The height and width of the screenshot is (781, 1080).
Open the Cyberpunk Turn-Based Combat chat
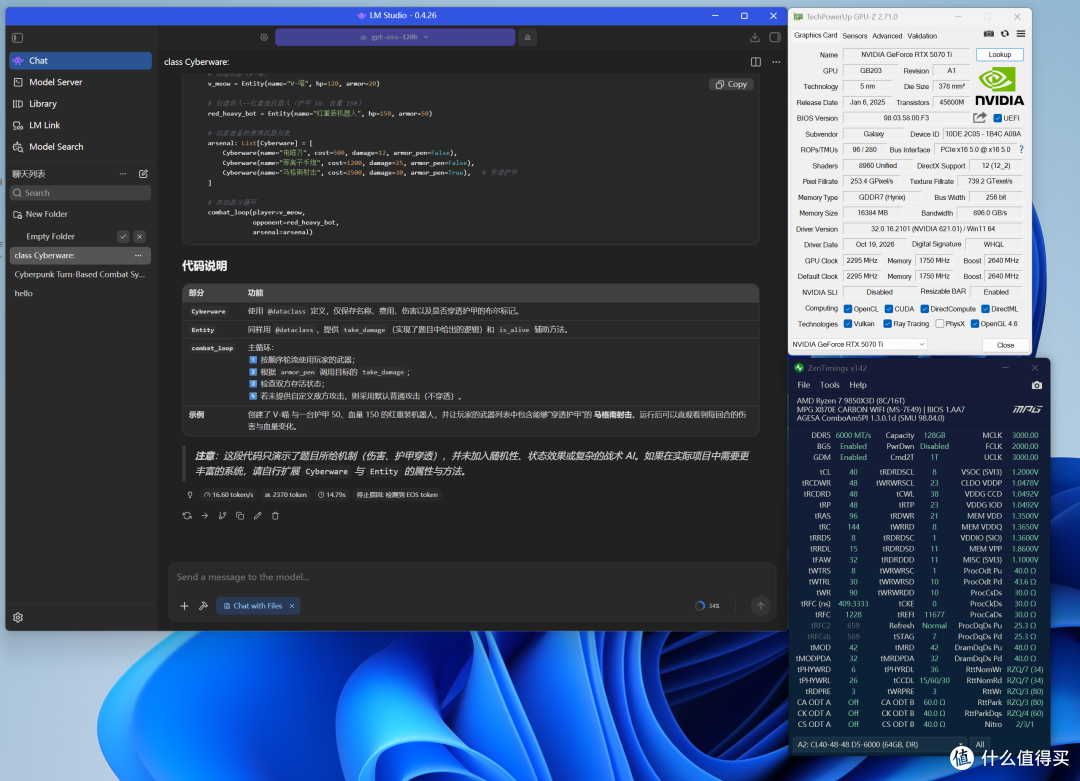80,274
